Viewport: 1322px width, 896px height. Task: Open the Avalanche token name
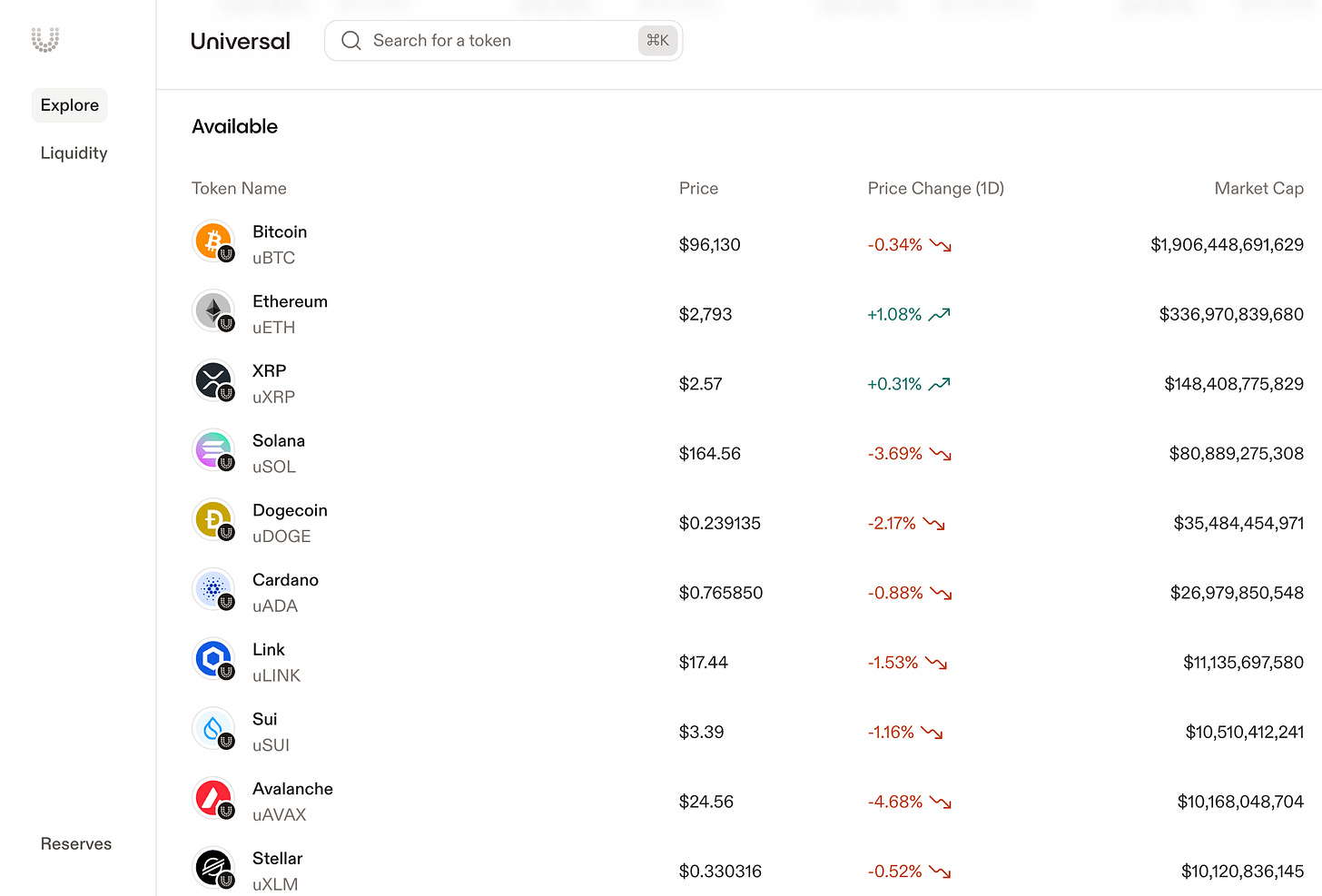point(292,789)
